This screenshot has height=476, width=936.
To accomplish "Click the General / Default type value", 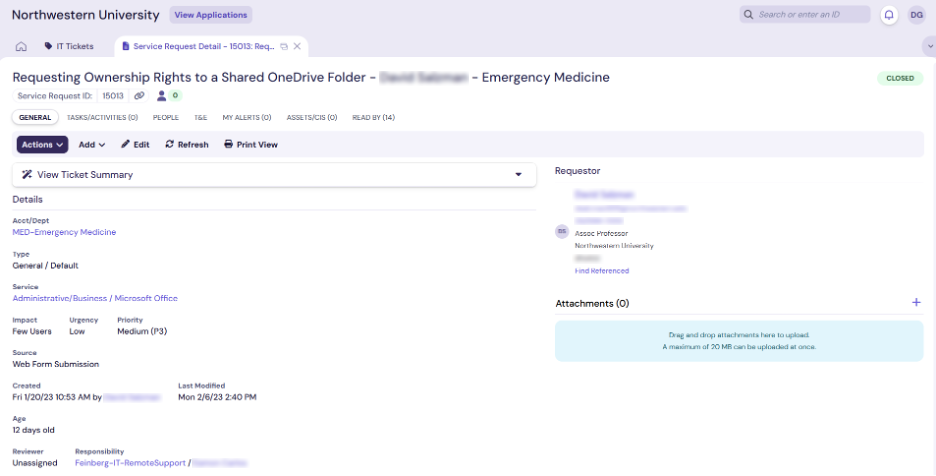I will coord(45,266).
